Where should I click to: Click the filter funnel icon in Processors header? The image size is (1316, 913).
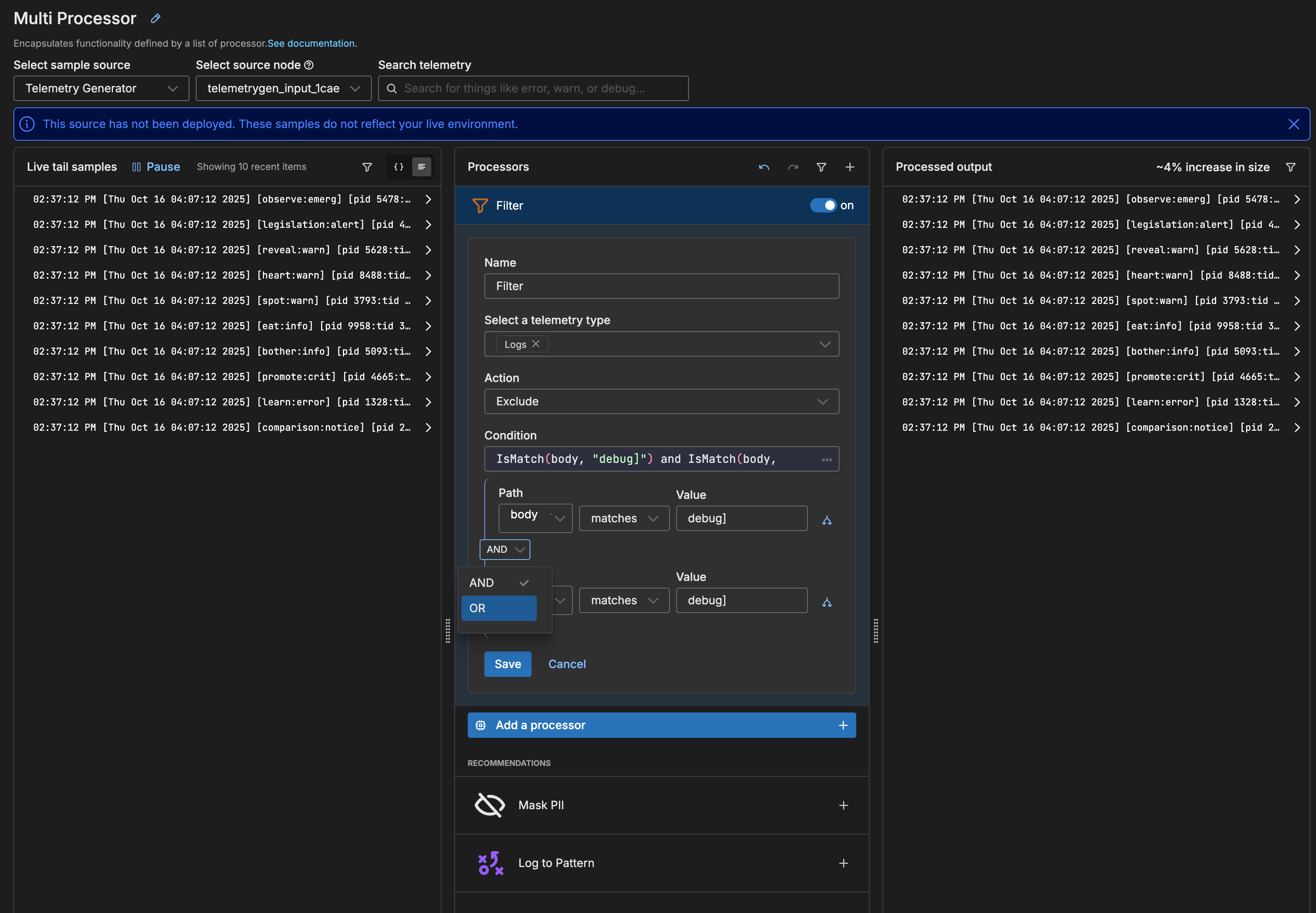click(x=821, y=167)
